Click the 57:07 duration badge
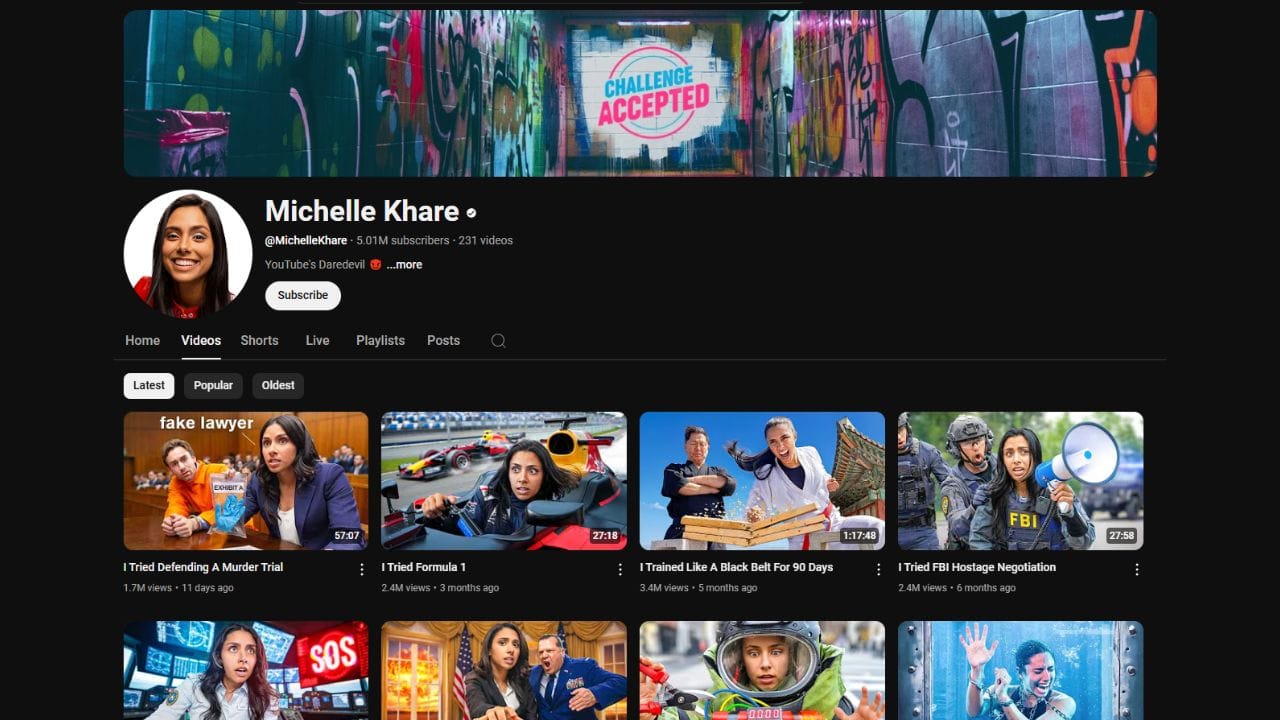1280x720 pixels. (x=347, y=536)
